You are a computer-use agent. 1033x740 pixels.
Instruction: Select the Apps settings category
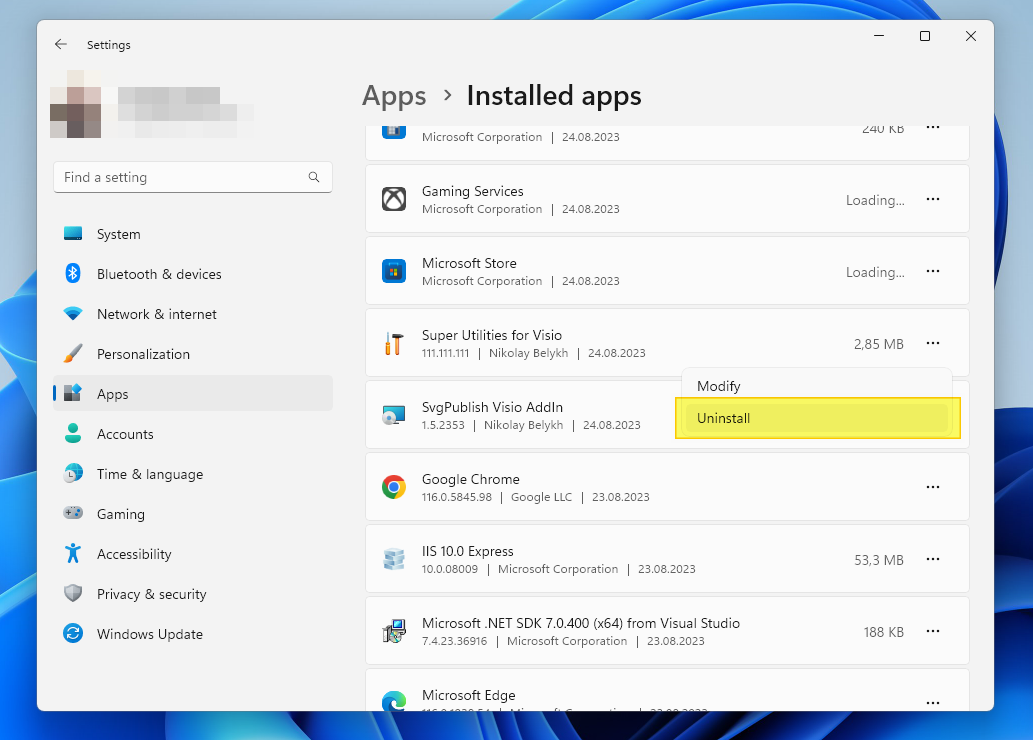click(193, 393)
